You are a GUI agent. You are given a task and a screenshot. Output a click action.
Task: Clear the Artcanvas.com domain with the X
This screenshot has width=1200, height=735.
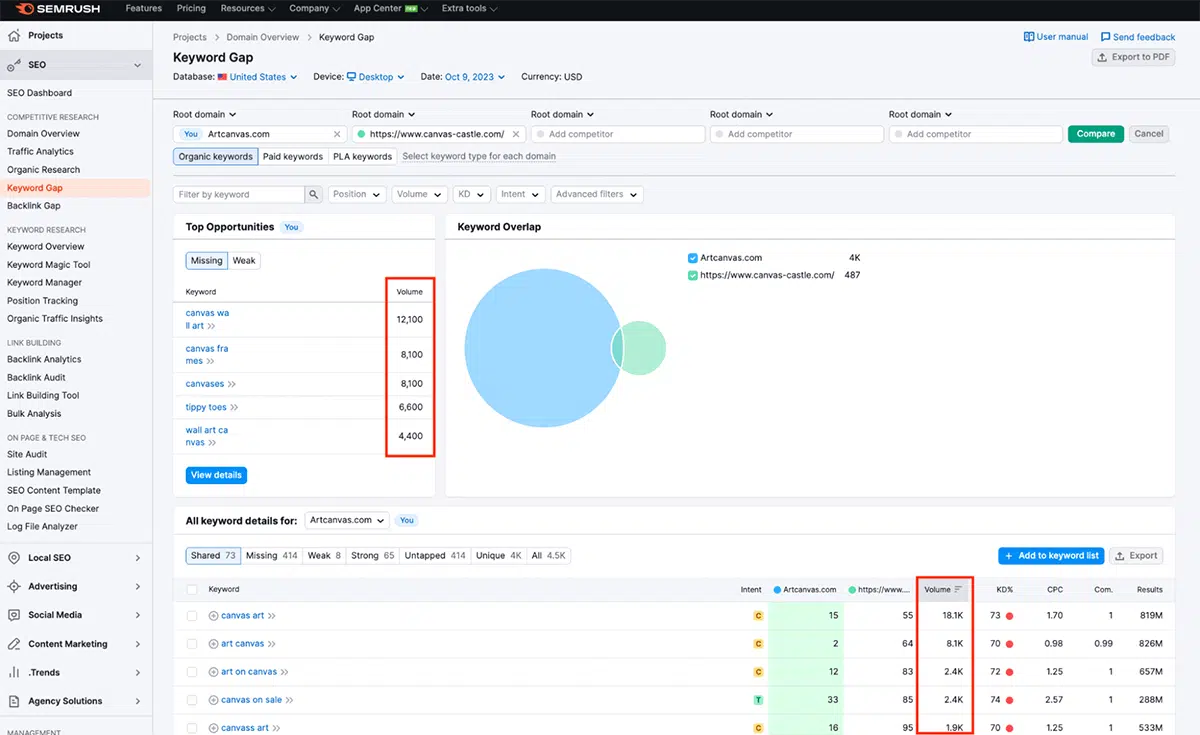pyautogui.click(x=337, y=134)
